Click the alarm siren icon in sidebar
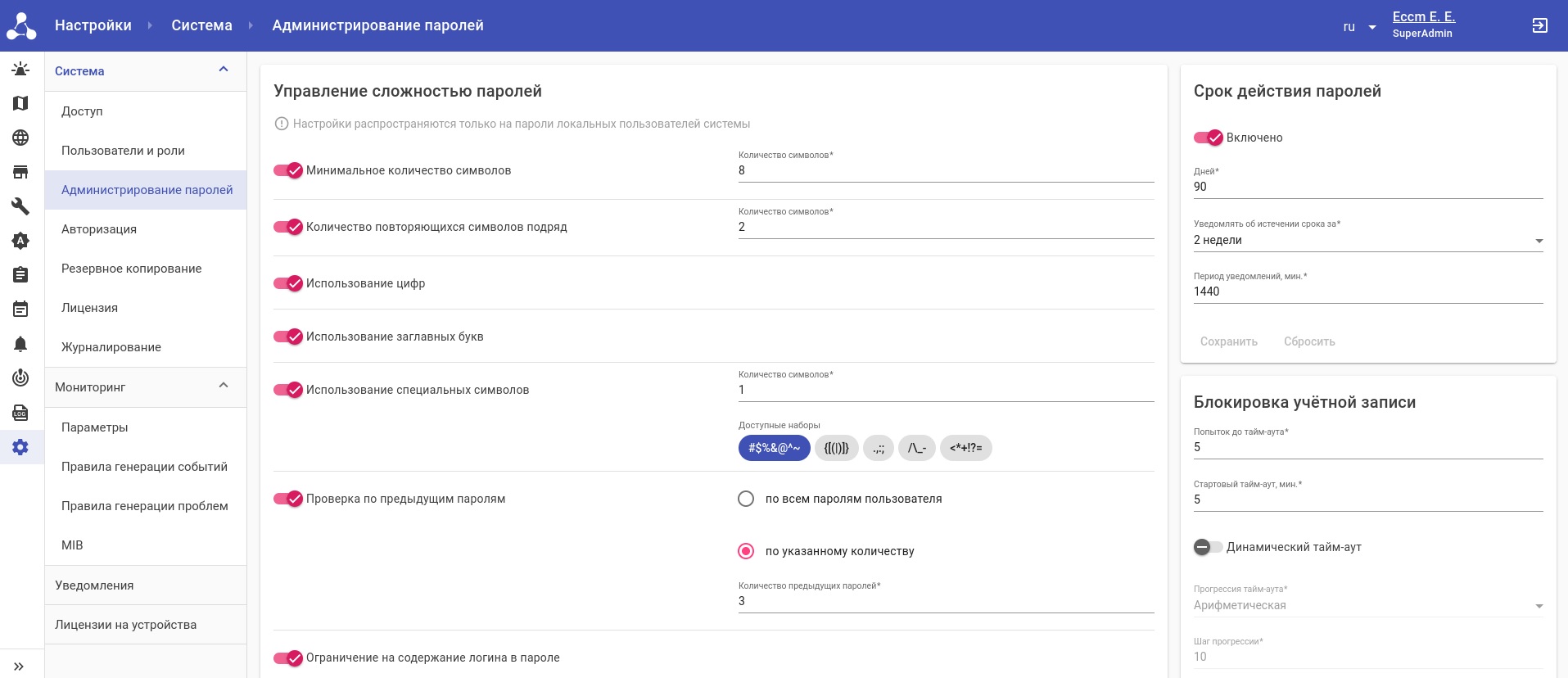The width and height of the screenshot is (1568, 678). click(x=20, y=70)
